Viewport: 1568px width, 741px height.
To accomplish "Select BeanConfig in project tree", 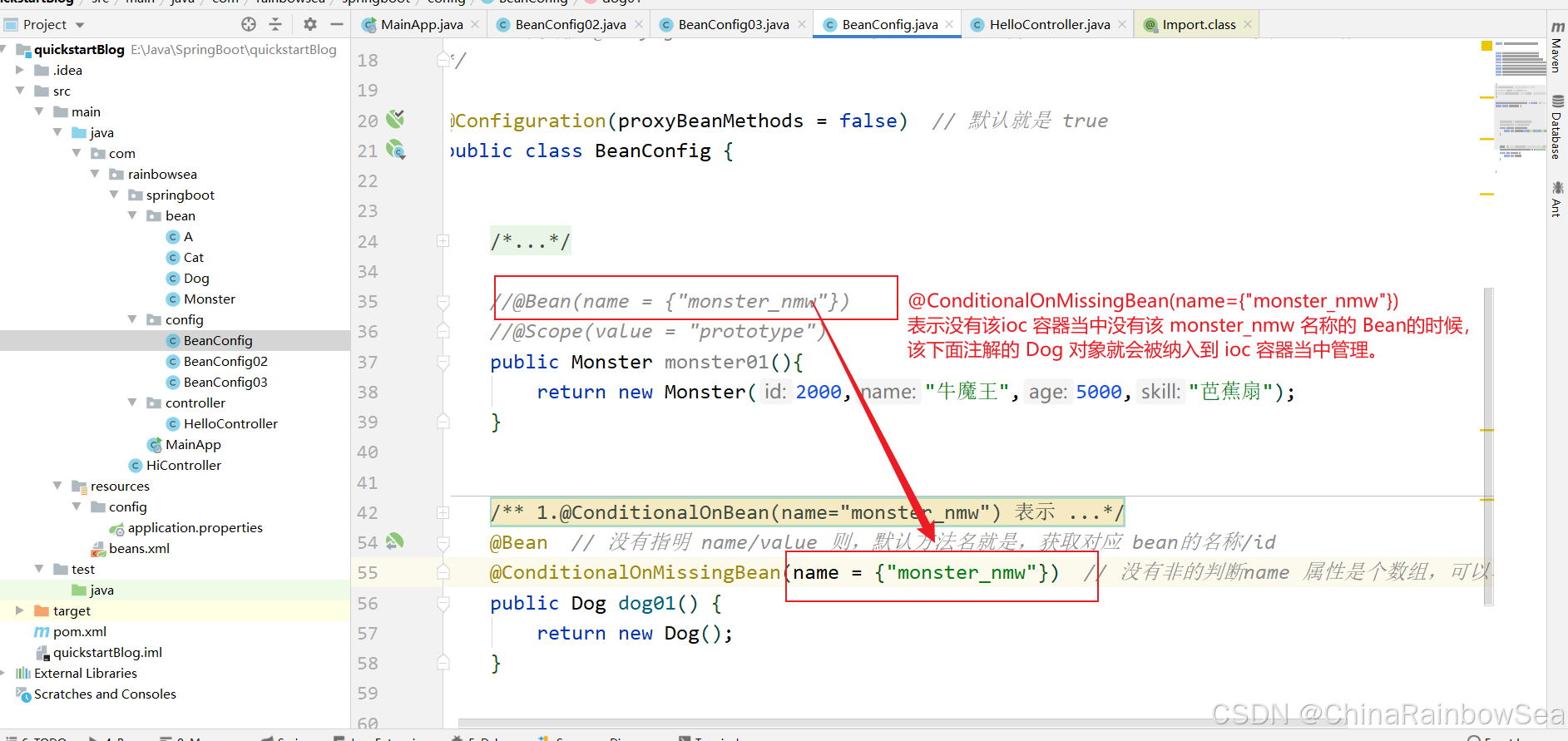I will 209,340.
